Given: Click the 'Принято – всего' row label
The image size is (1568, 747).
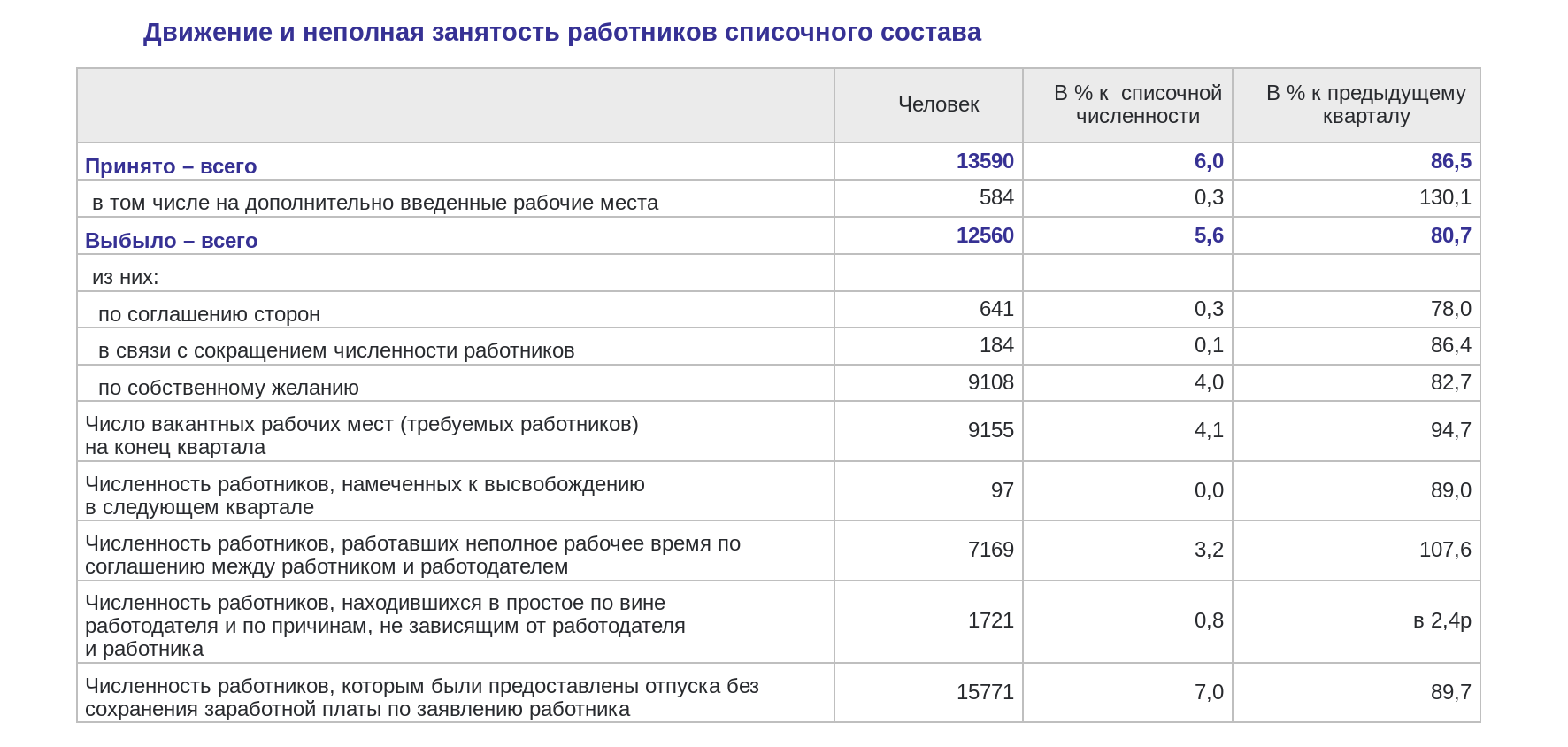Looking at the screenshot, I should click(171, 166).
